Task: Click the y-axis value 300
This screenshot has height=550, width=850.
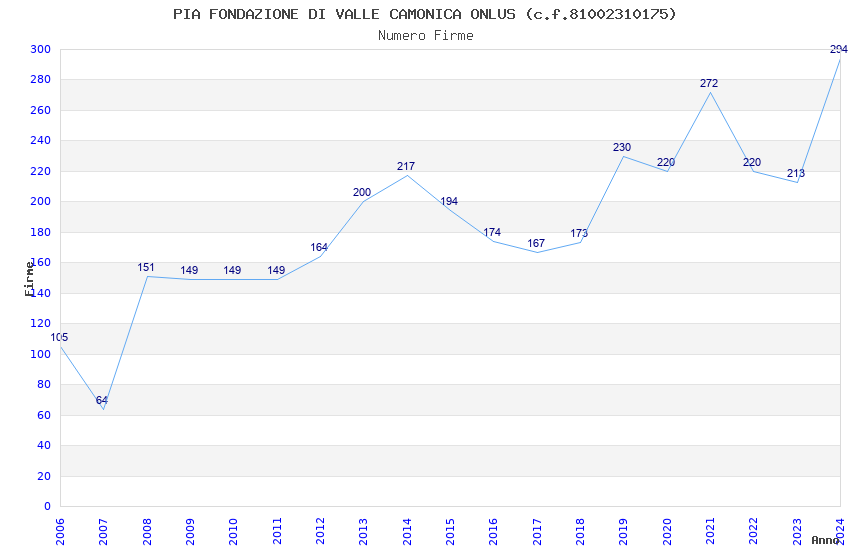Action: [40, 49]
